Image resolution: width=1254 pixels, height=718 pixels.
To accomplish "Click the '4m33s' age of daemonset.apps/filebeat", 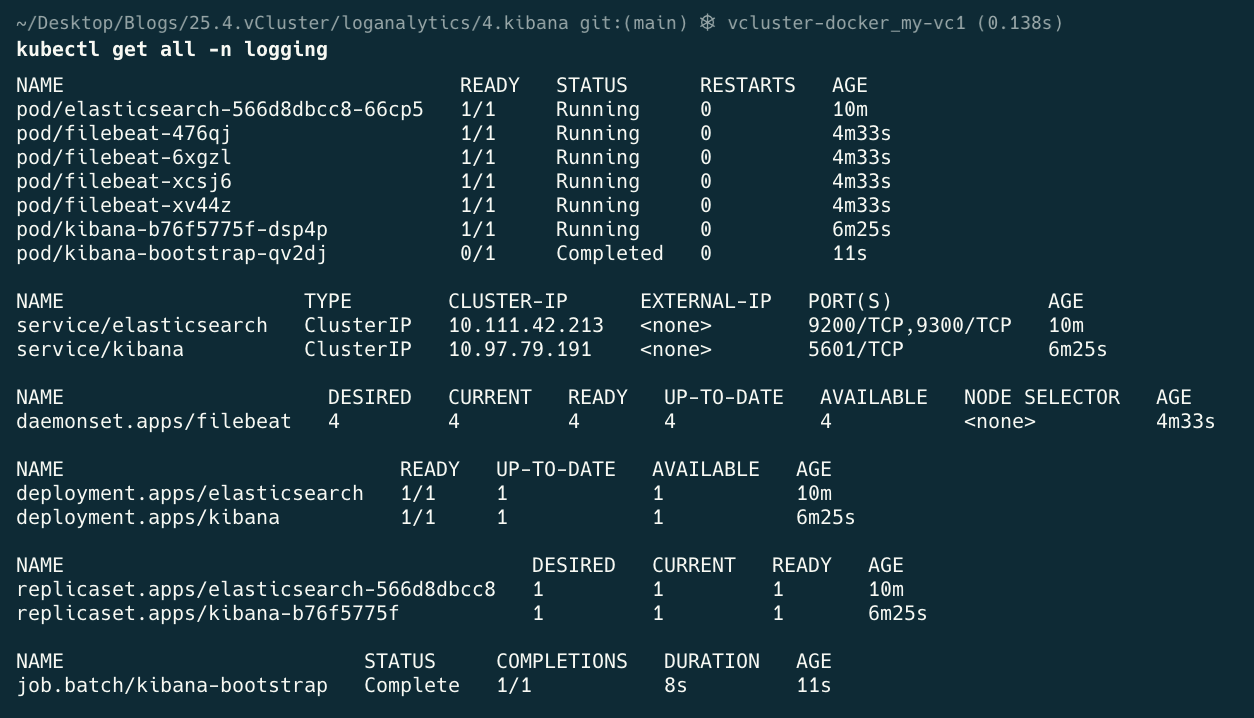I will (1186, 421).
